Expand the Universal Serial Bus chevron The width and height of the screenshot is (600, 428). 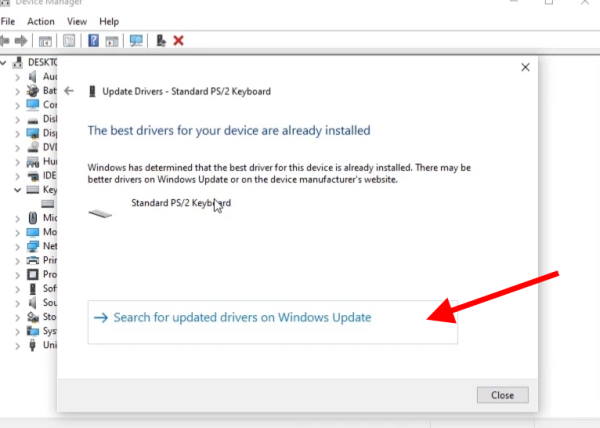pos(18,345)
